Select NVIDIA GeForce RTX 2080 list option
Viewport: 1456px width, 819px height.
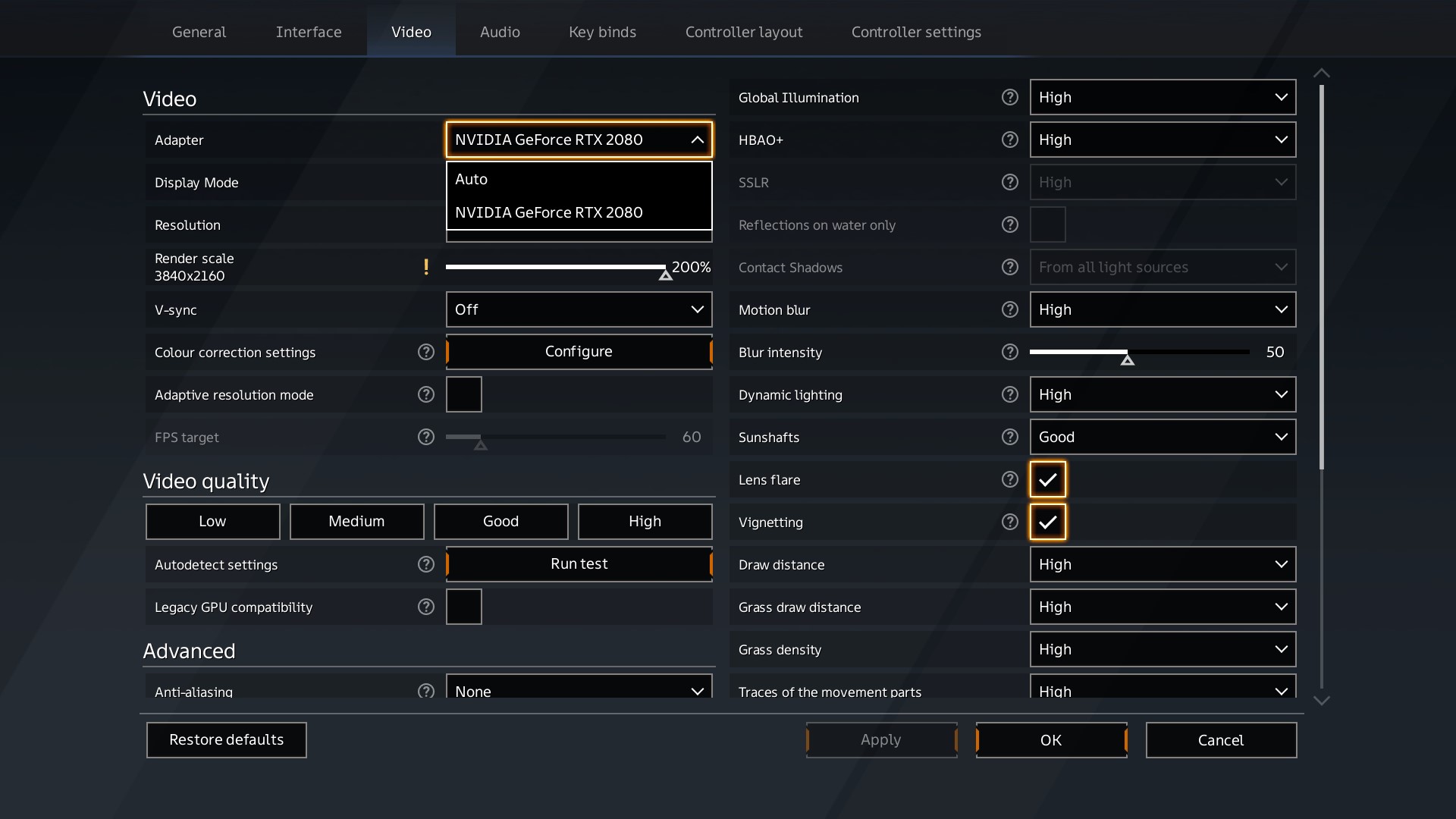click(579, 212)
